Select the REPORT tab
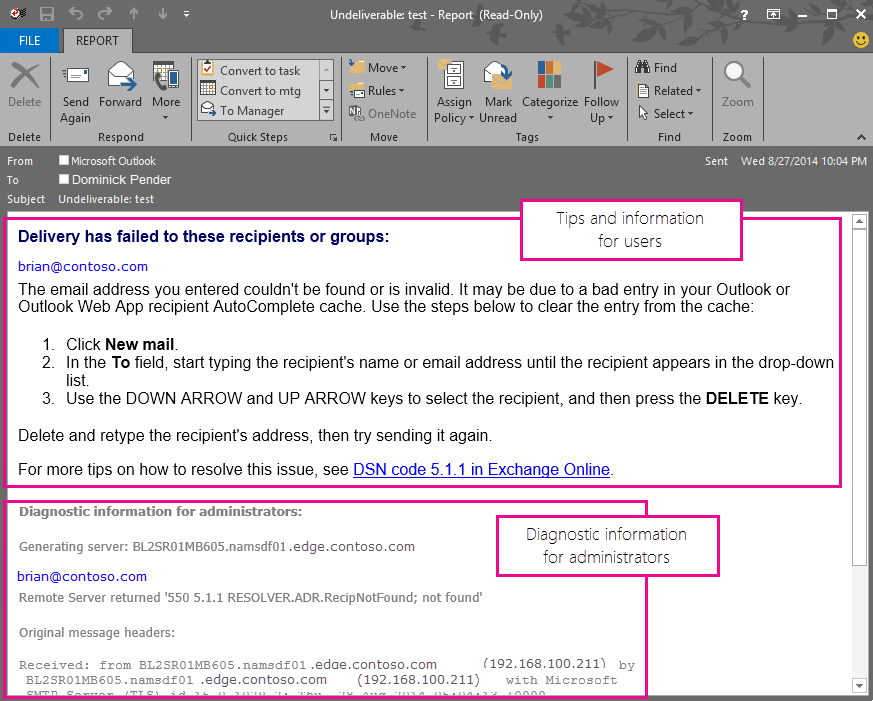The height and width of the screenshot is (701, 873). pos(97,41)
